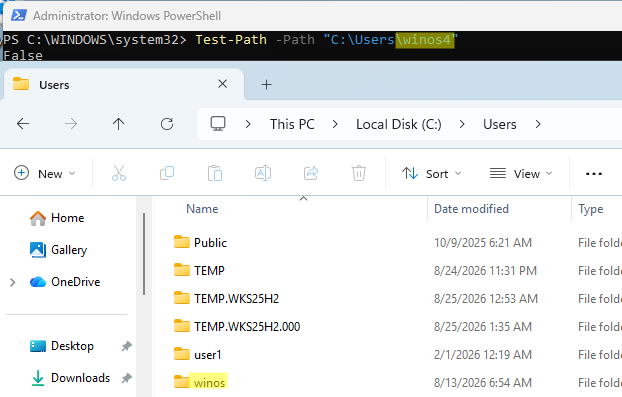Open OneDrive in the navigation pane
622x397 pixels.
[65, 282]
